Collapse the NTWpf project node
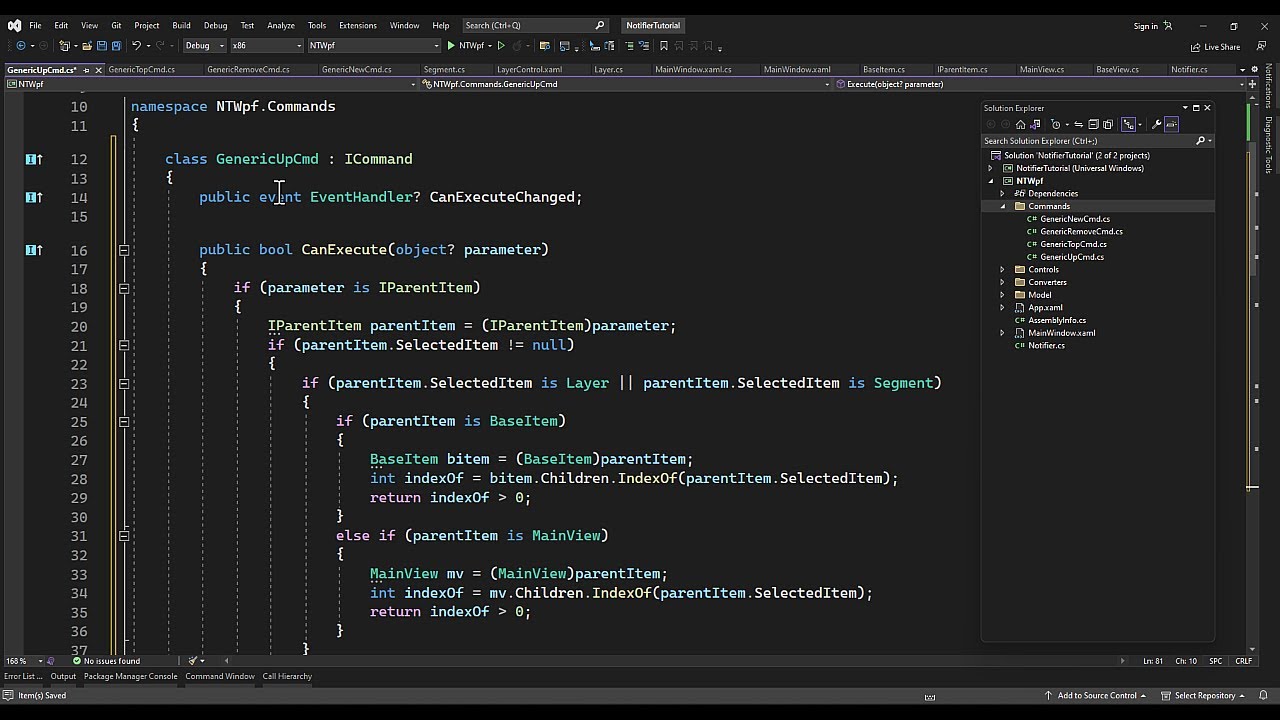Viewport: 1280px width, 720px height. (991, 181)
